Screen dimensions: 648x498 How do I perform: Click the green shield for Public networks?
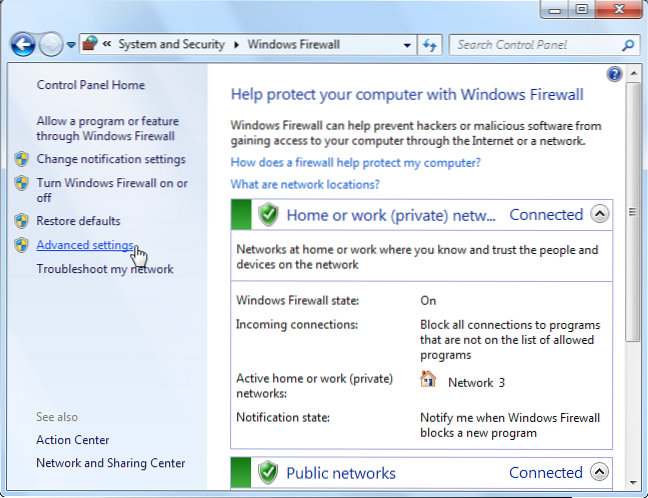pyautogui.click(x=268, y=472)
